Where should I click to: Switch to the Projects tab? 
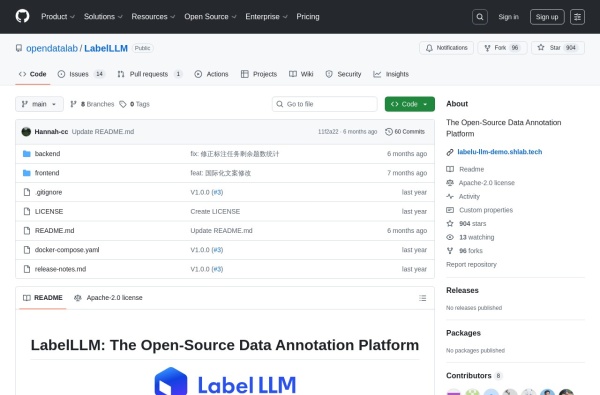[x=259, y=74]
